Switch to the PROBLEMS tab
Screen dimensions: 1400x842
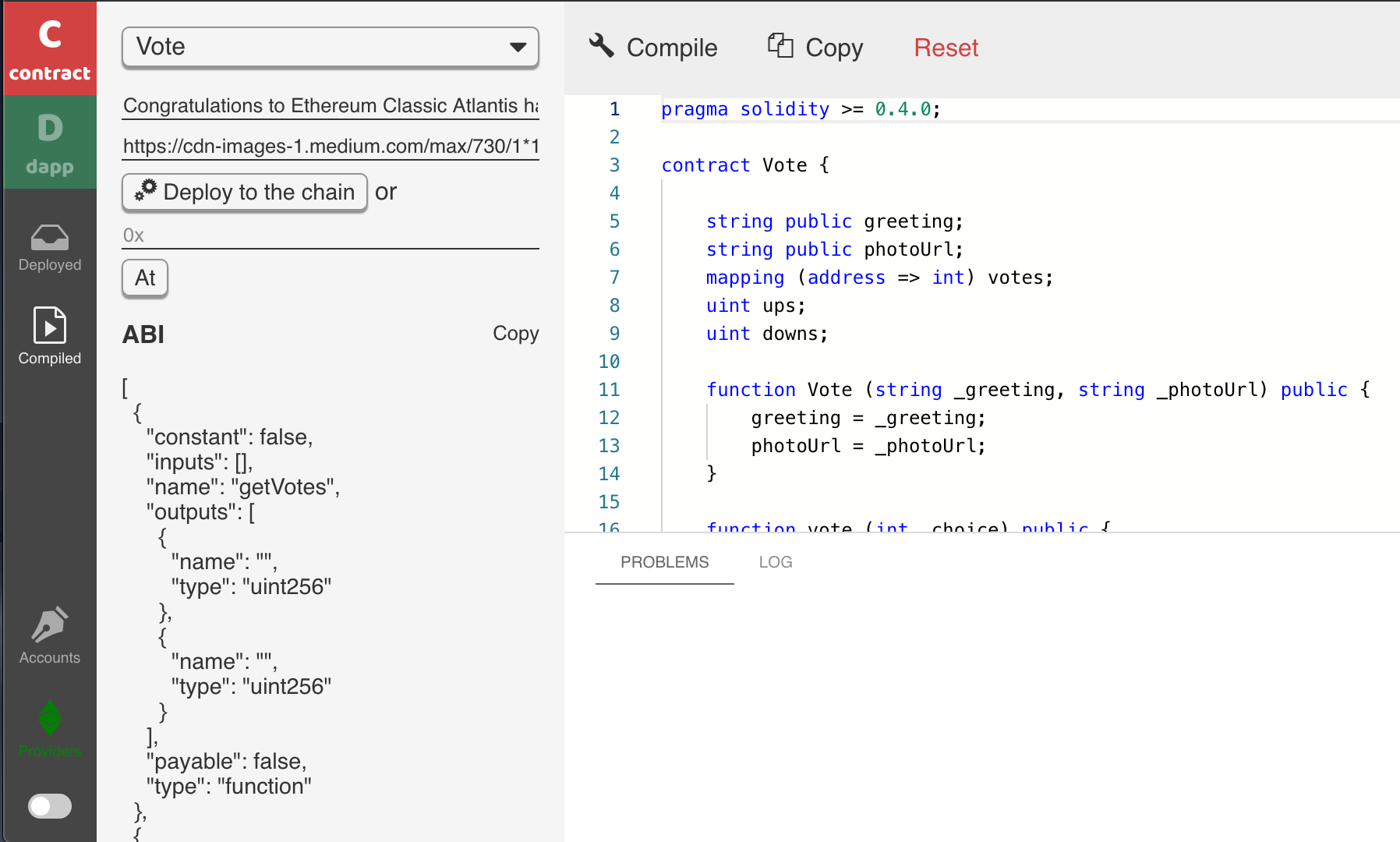coord(664,562)
